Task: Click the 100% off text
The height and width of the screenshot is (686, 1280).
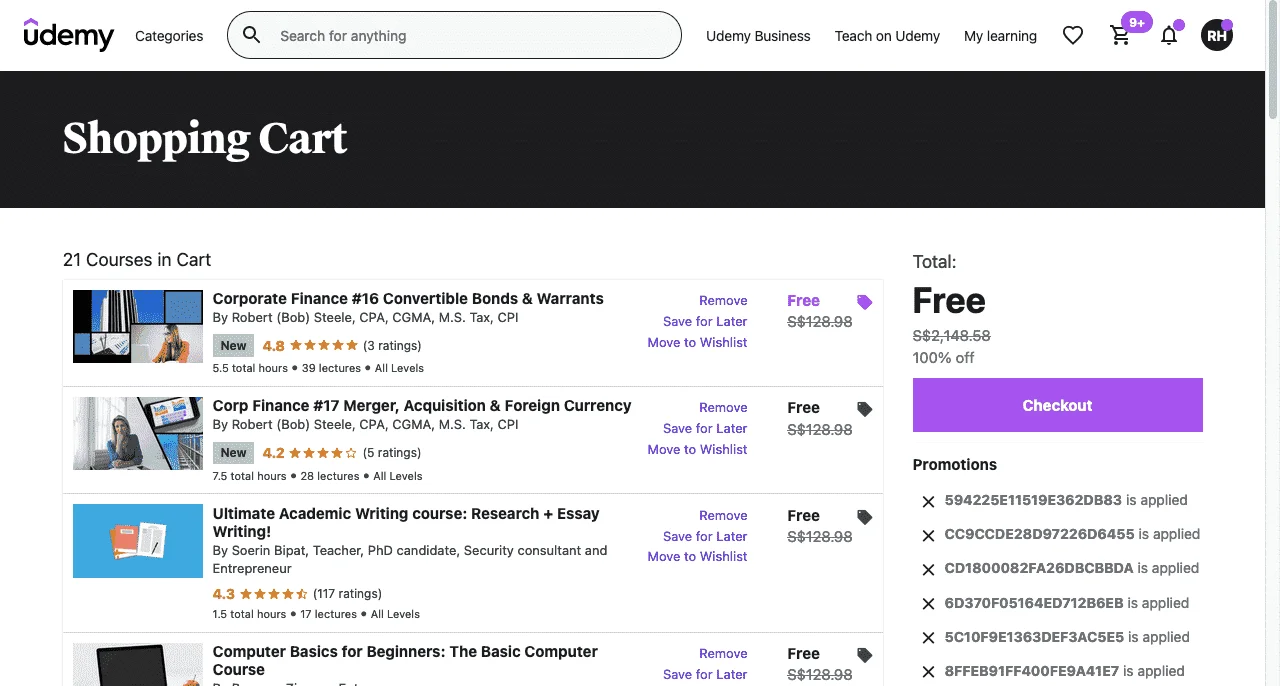Action: 943,358
